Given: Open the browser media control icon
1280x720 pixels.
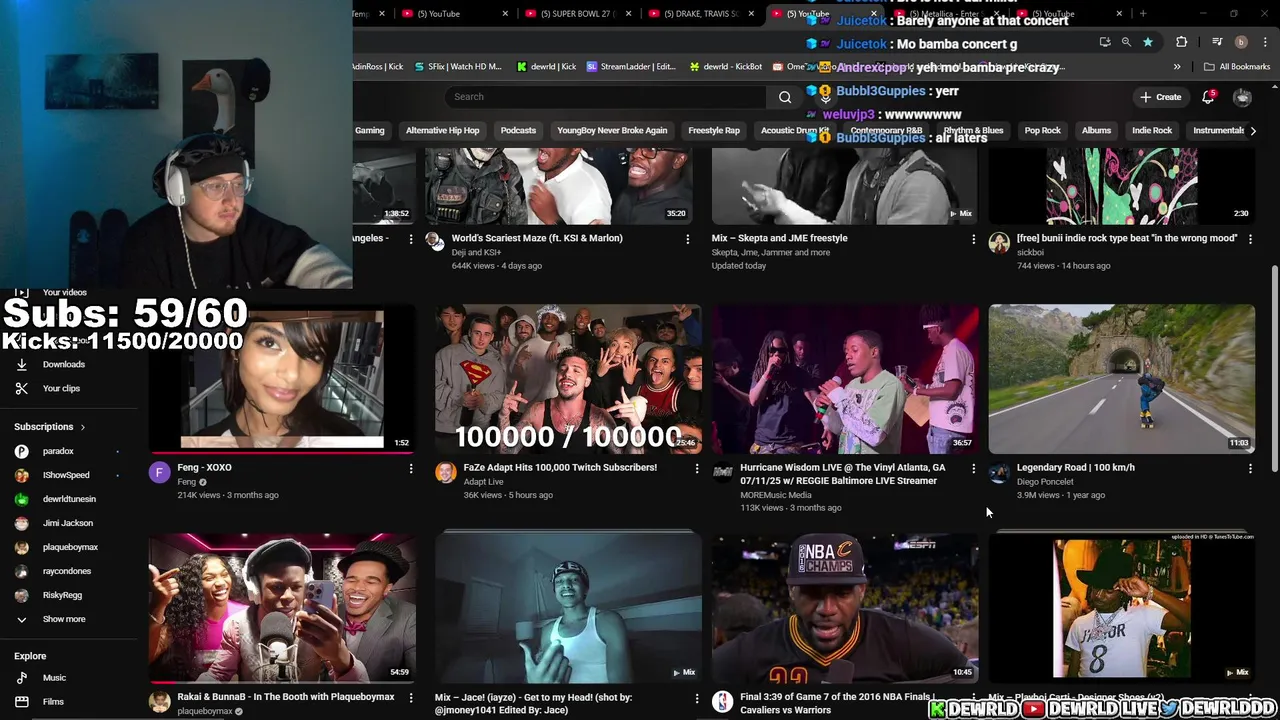Looking at the screenshot, I should coord(1217,42).
